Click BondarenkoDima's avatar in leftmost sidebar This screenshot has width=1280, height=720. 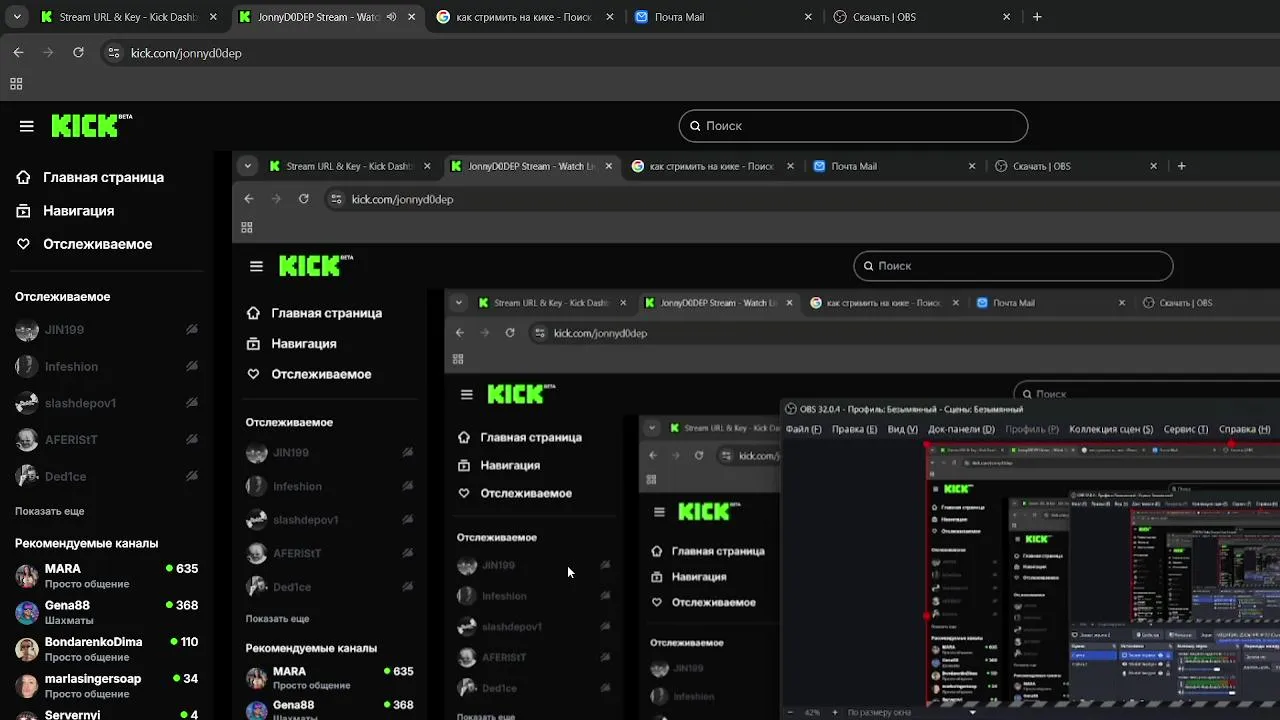pos(27,649)
